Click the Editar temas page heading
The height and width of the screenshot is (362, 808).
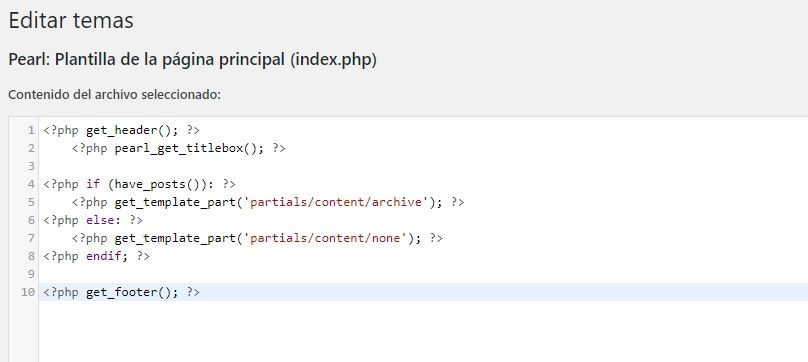tap(71, 21)
